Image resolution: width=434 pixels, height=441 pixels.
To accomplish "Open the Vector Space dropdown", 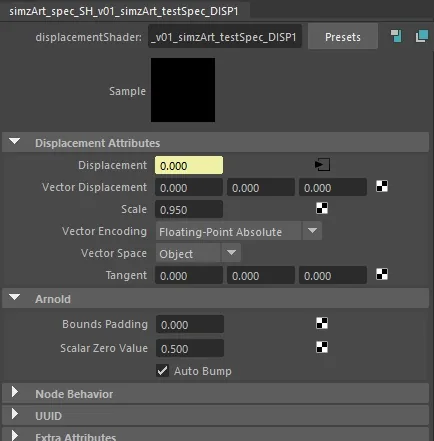I will pos(198,253).
